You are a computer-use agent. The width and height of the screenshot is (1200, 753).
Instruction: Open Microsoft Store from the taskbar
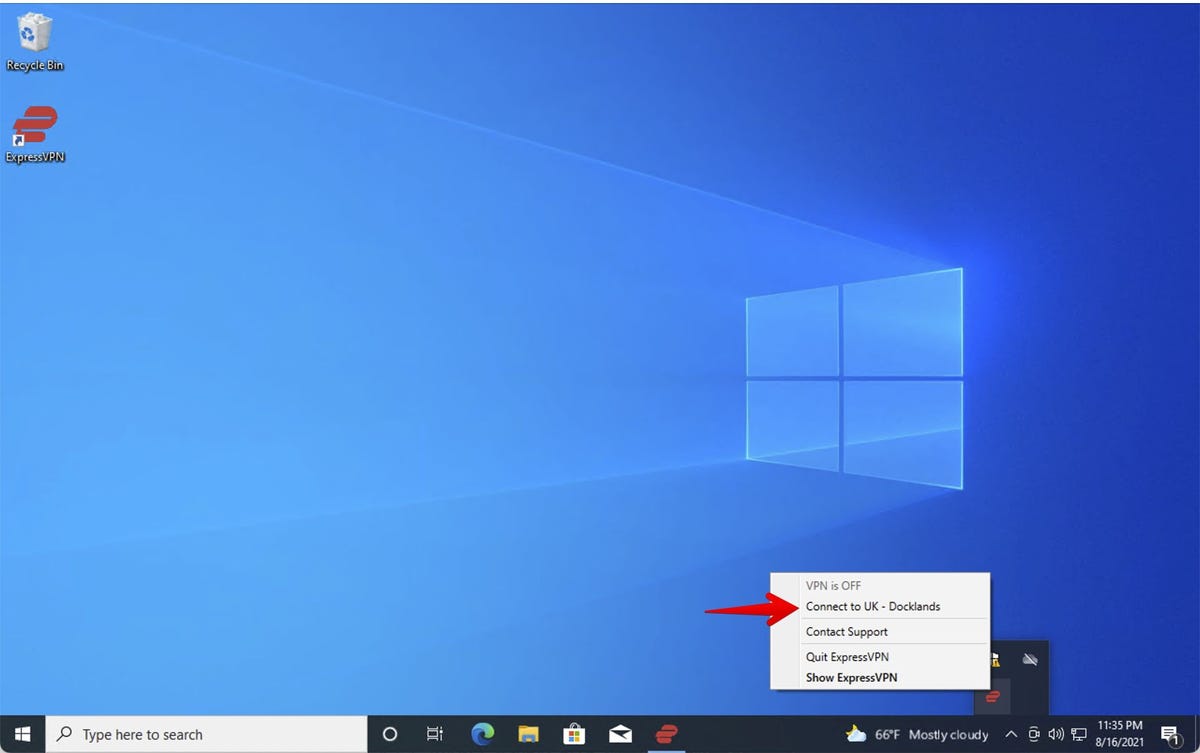574,734
